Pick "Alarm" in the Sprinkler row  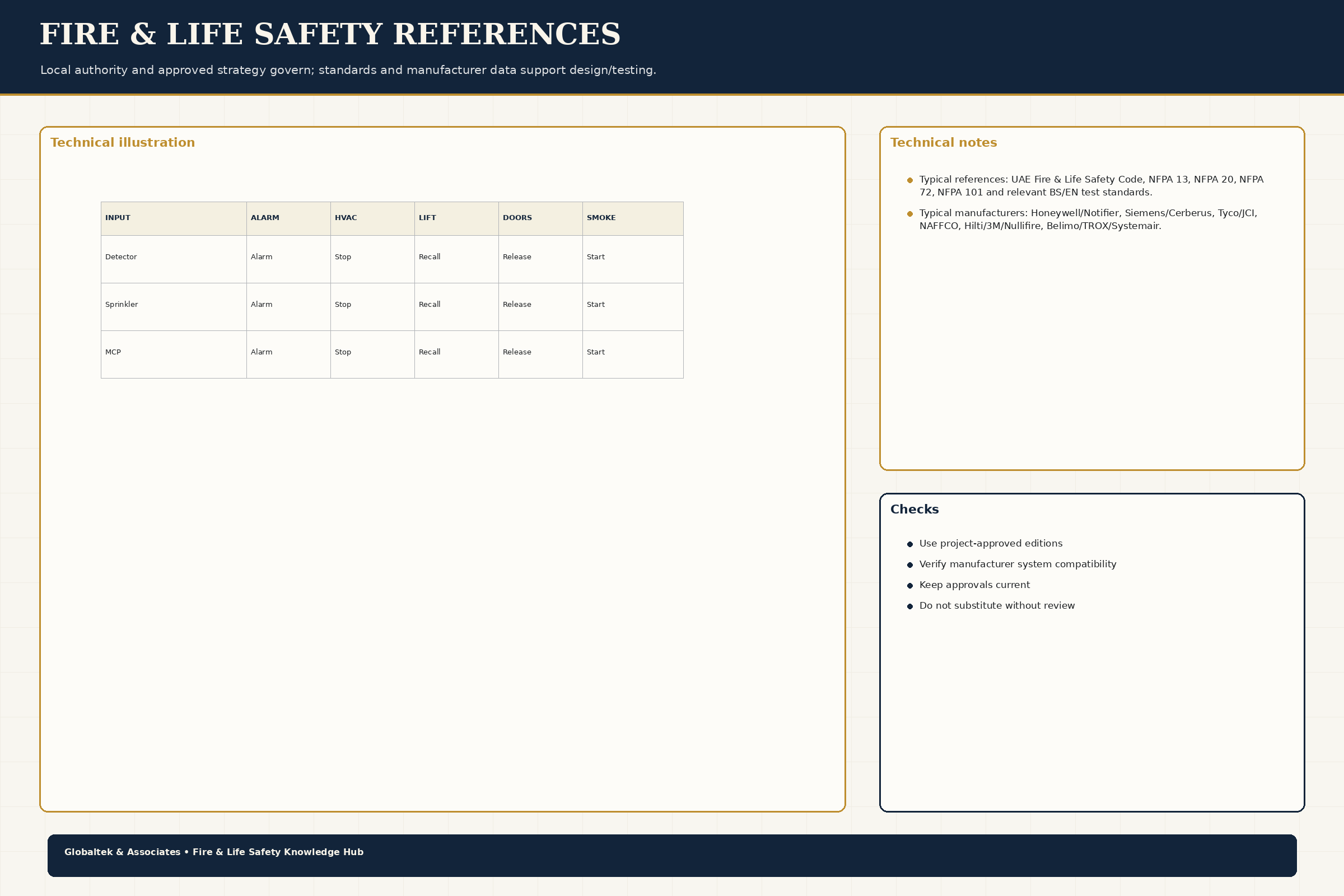pyautogui.click(x=262, y=305)
